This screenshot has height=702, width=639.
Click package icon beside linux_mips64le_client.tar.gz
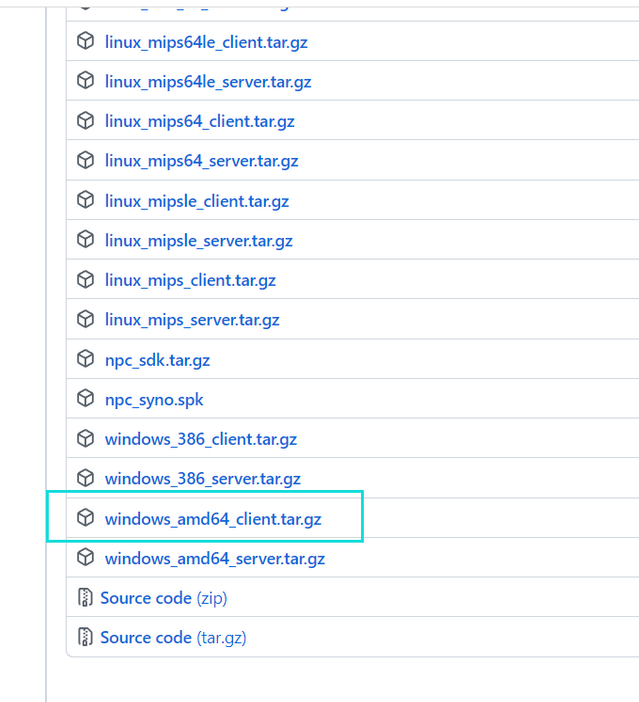[86, 41]
